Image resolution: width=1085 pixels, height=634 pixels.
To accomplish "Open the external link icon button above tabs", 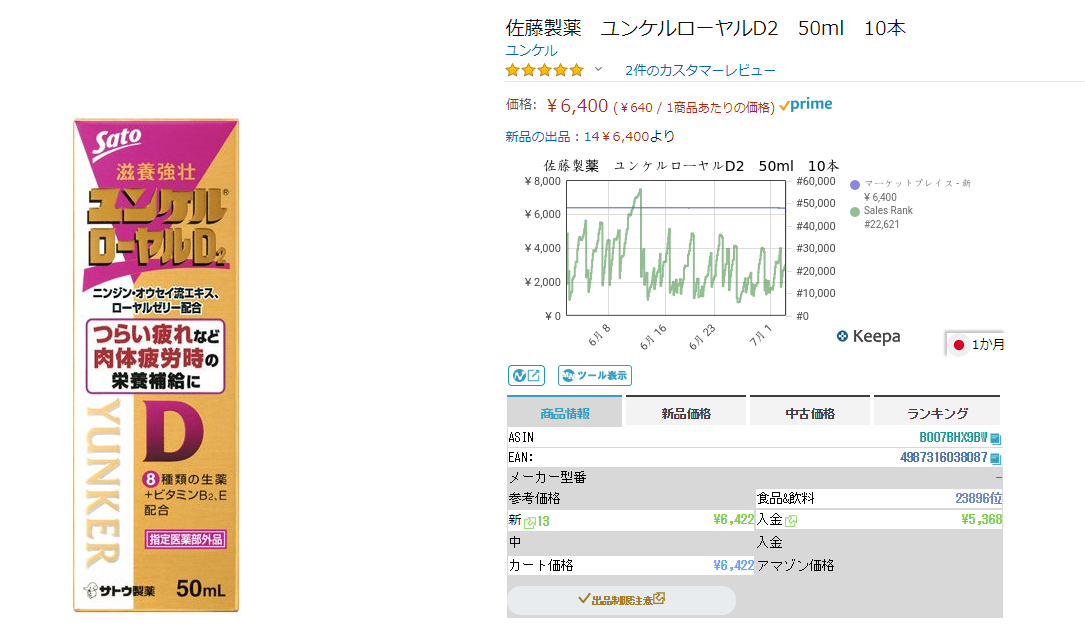I will (526, 376).
